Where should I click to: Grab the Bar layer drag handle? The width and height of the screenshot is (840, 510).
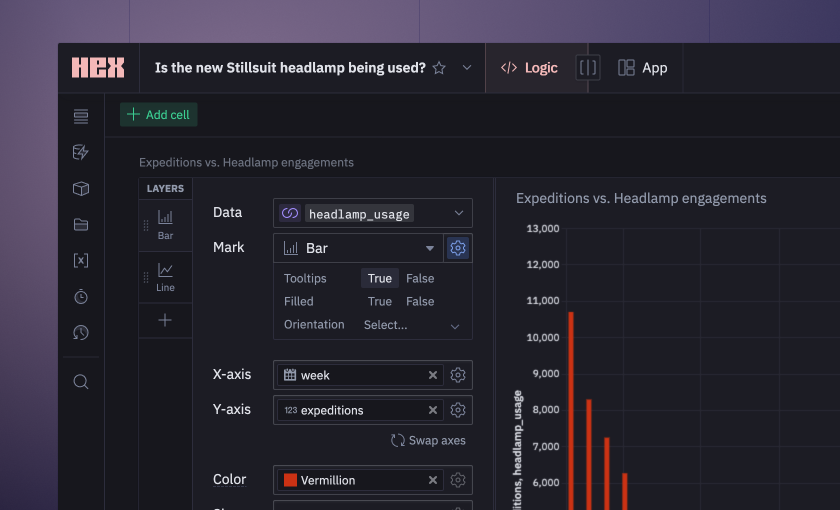point(146,226)
